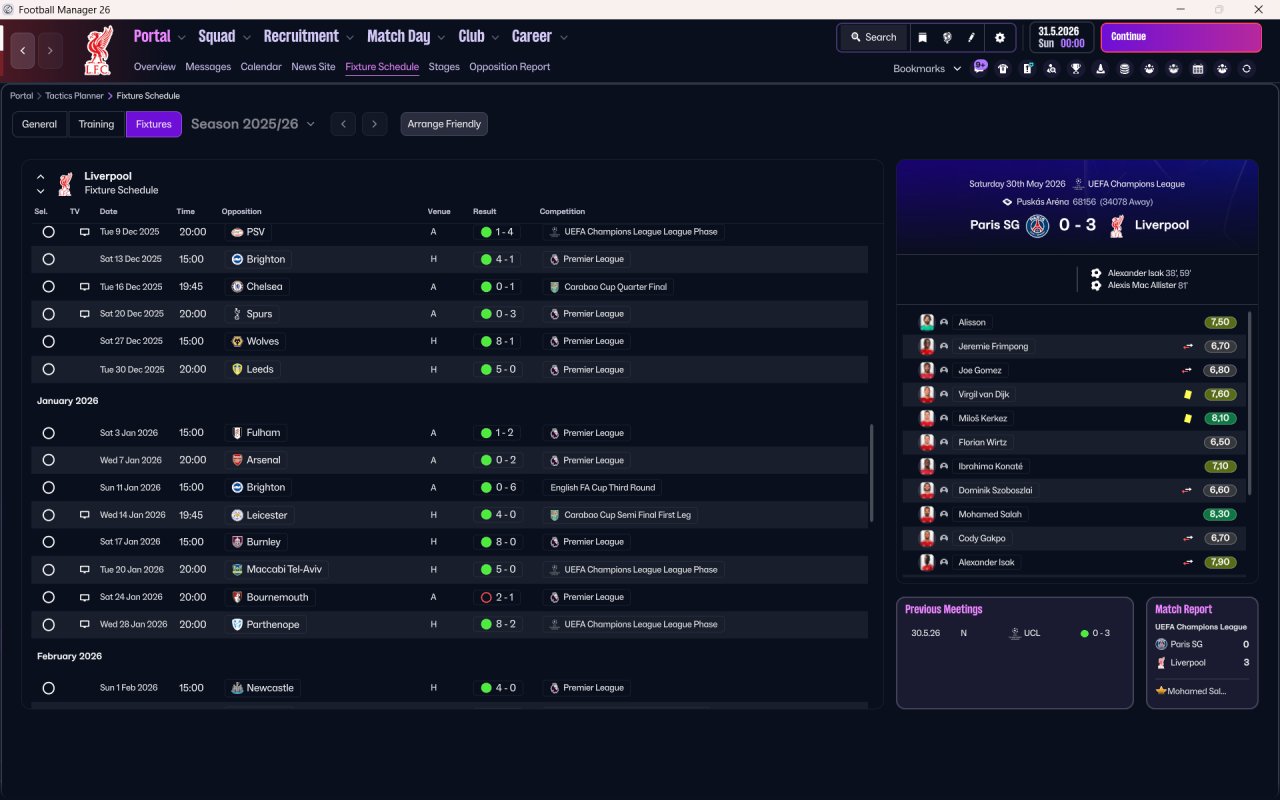Screen dimensions: 1280x800
Task: Go back with the left arrow in the header
Action: (23, 51)
